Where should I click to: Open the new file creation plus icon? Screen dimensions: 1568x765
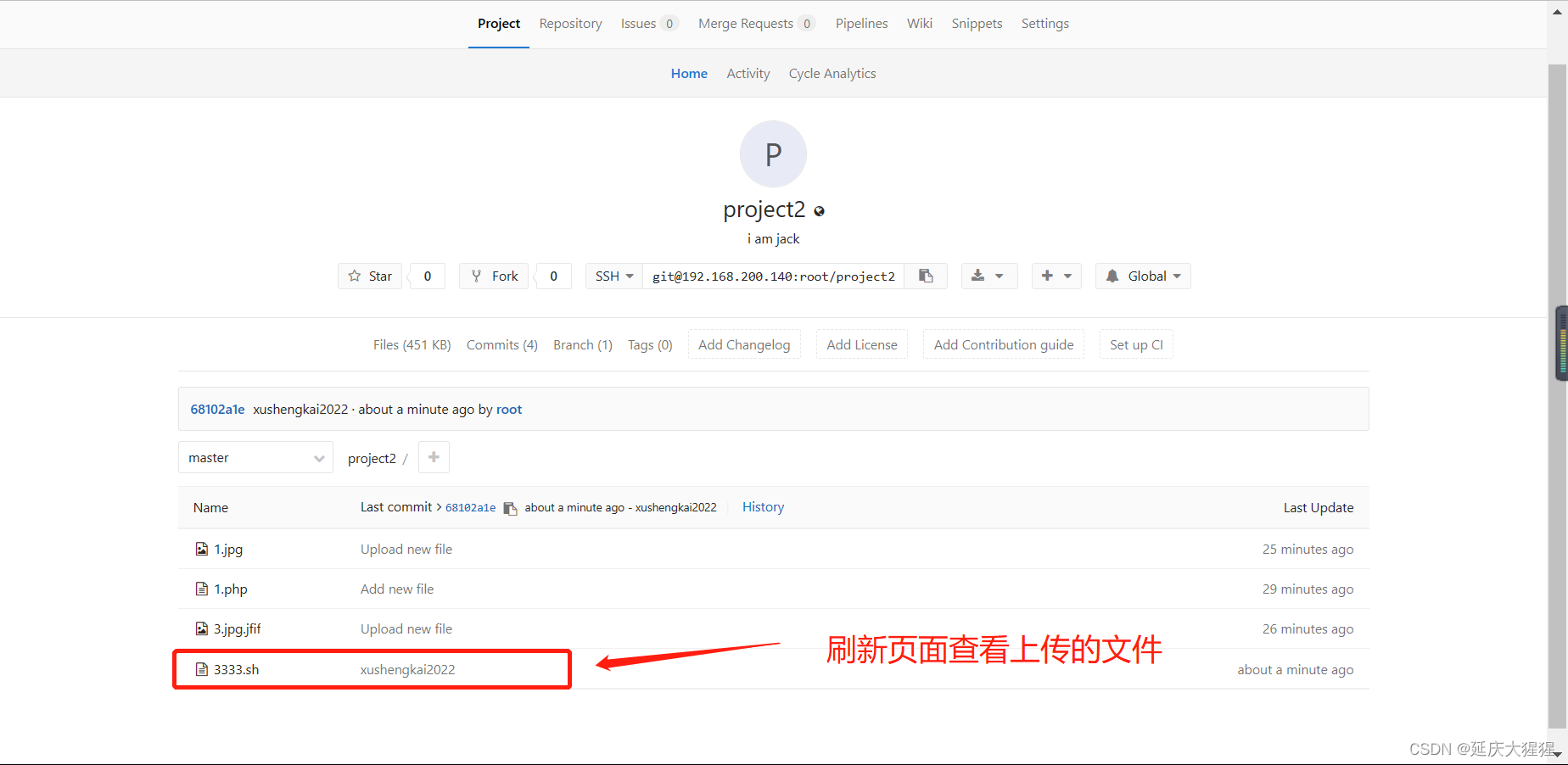(434, 456)
